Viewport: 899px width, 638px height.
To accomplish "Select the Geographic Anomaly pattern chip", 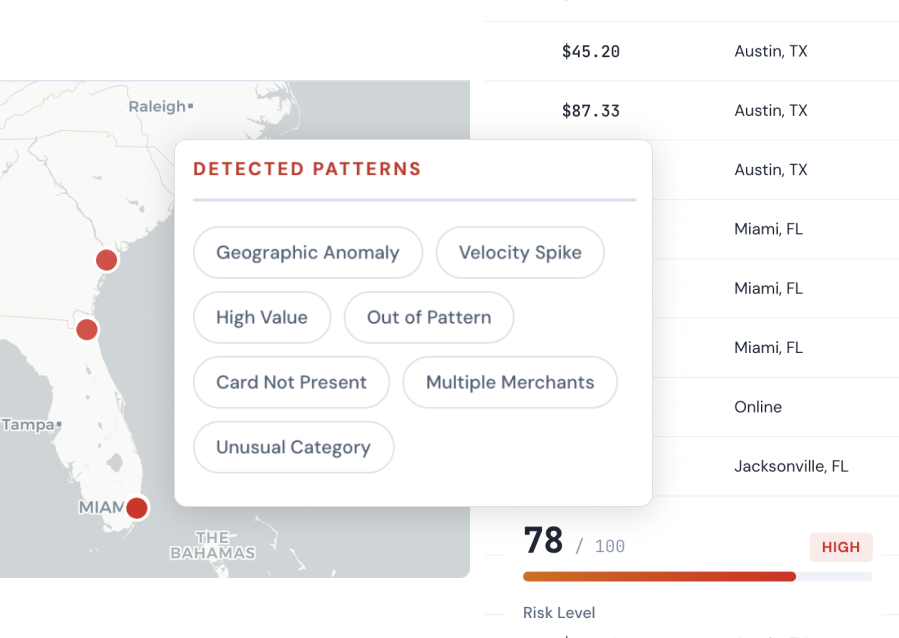I will (307, 252).
